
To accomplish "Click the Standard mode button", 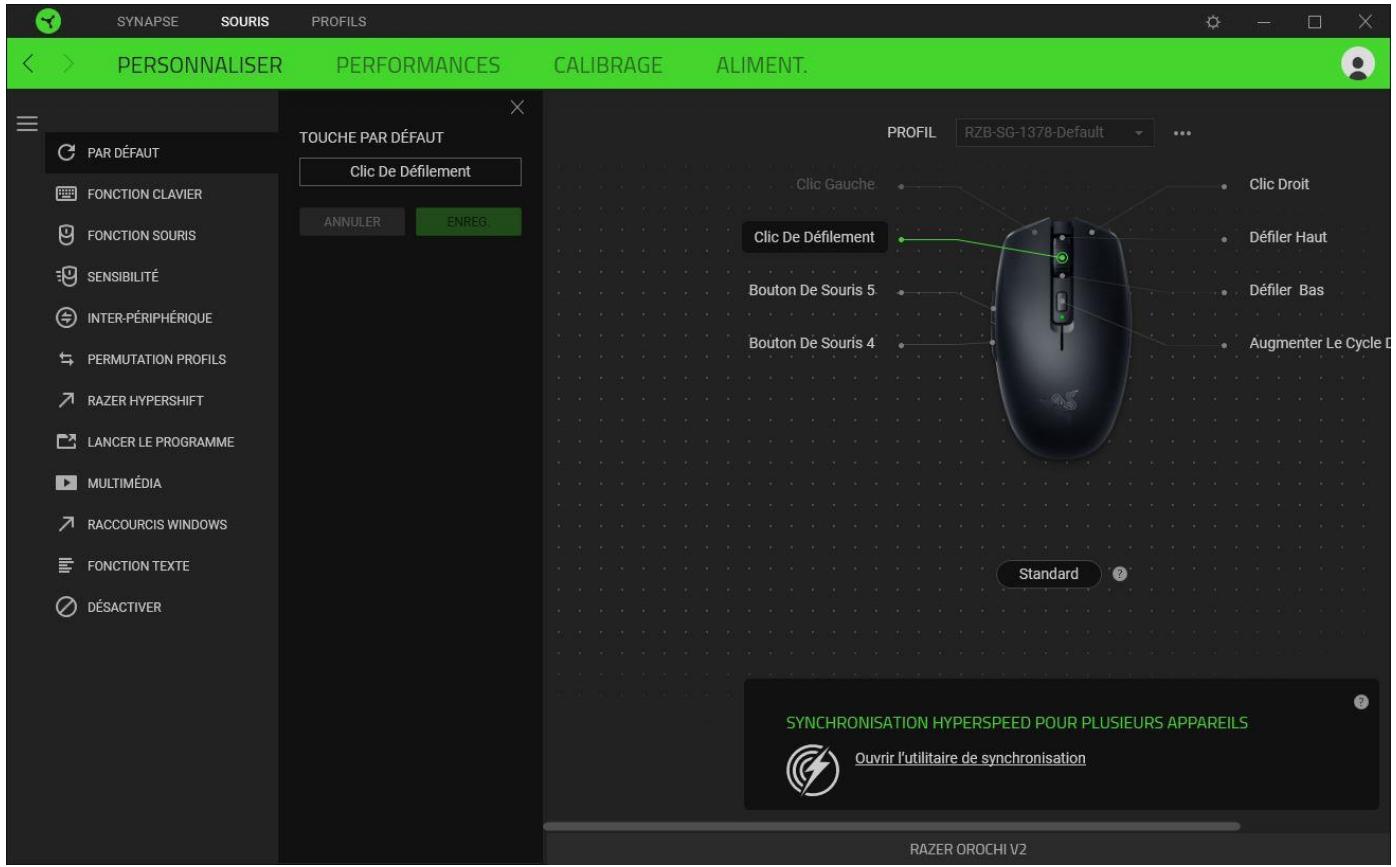I will click(x=1048, y=574).
